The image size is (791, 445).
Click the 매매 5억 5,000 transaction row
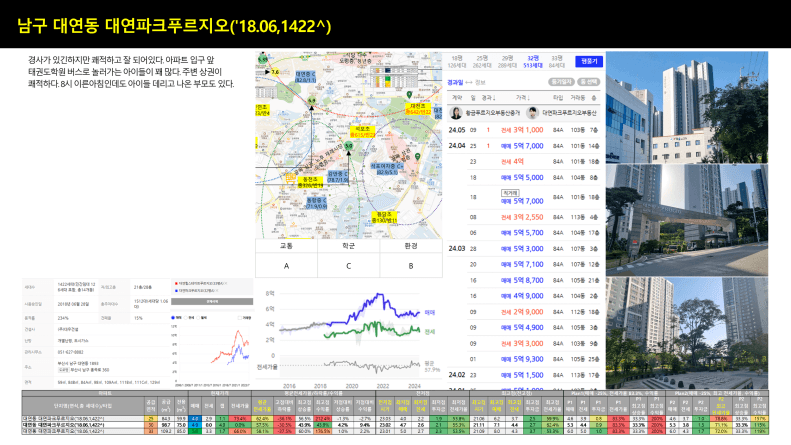524,178
